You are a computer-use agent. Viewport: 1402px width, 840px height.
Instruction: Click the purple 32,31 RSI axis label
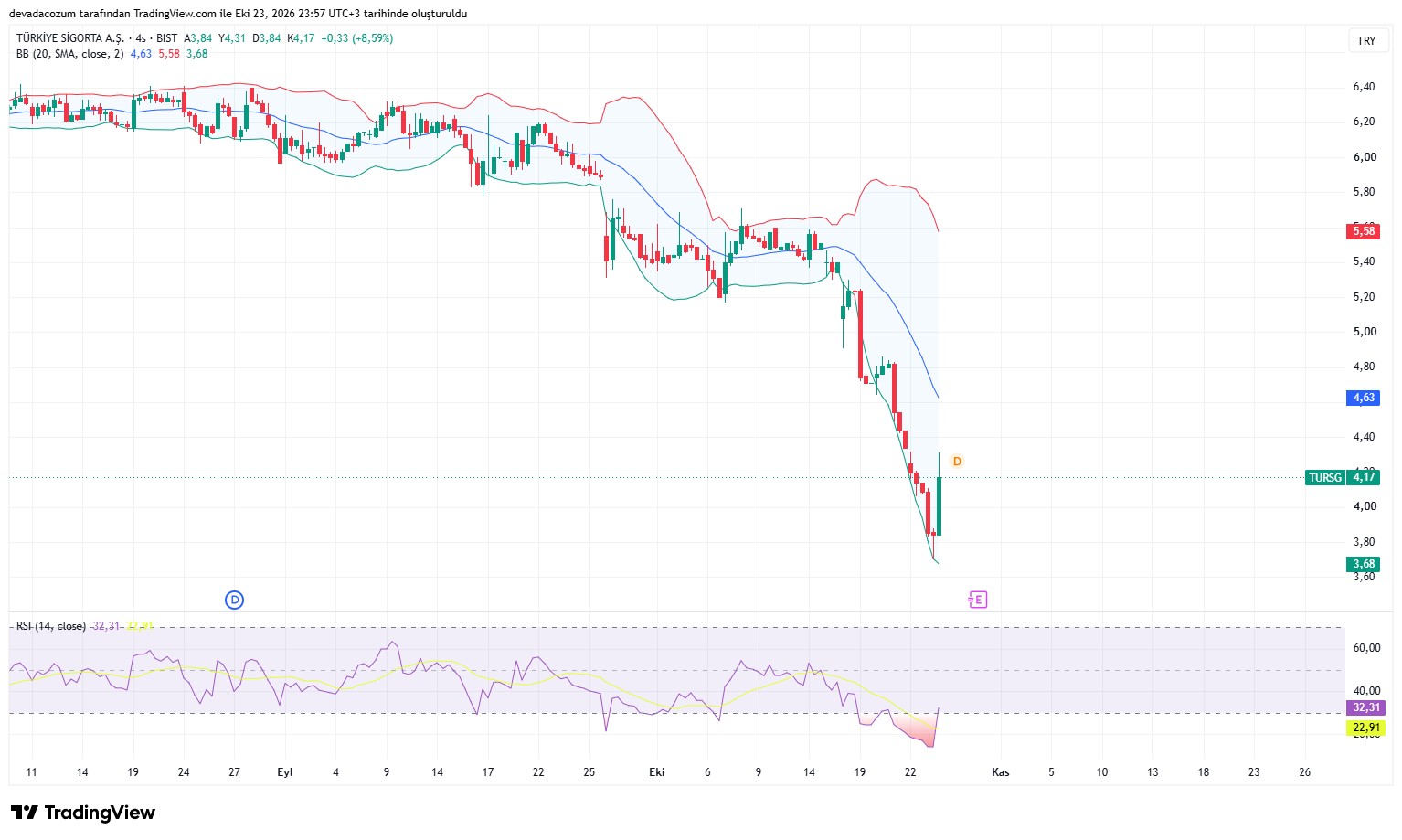point(1366,707)
